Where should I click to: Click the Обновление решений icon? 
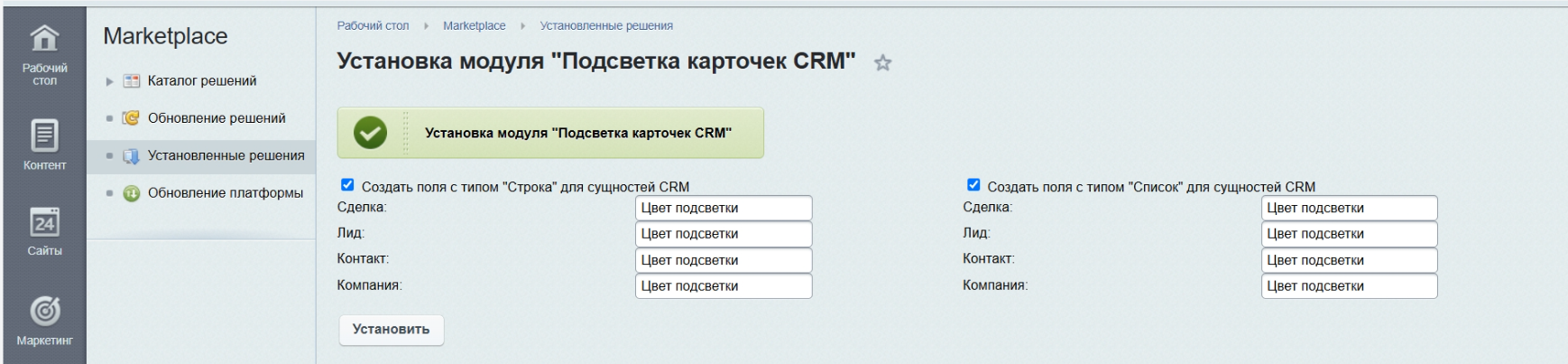[x=132, y=118]
